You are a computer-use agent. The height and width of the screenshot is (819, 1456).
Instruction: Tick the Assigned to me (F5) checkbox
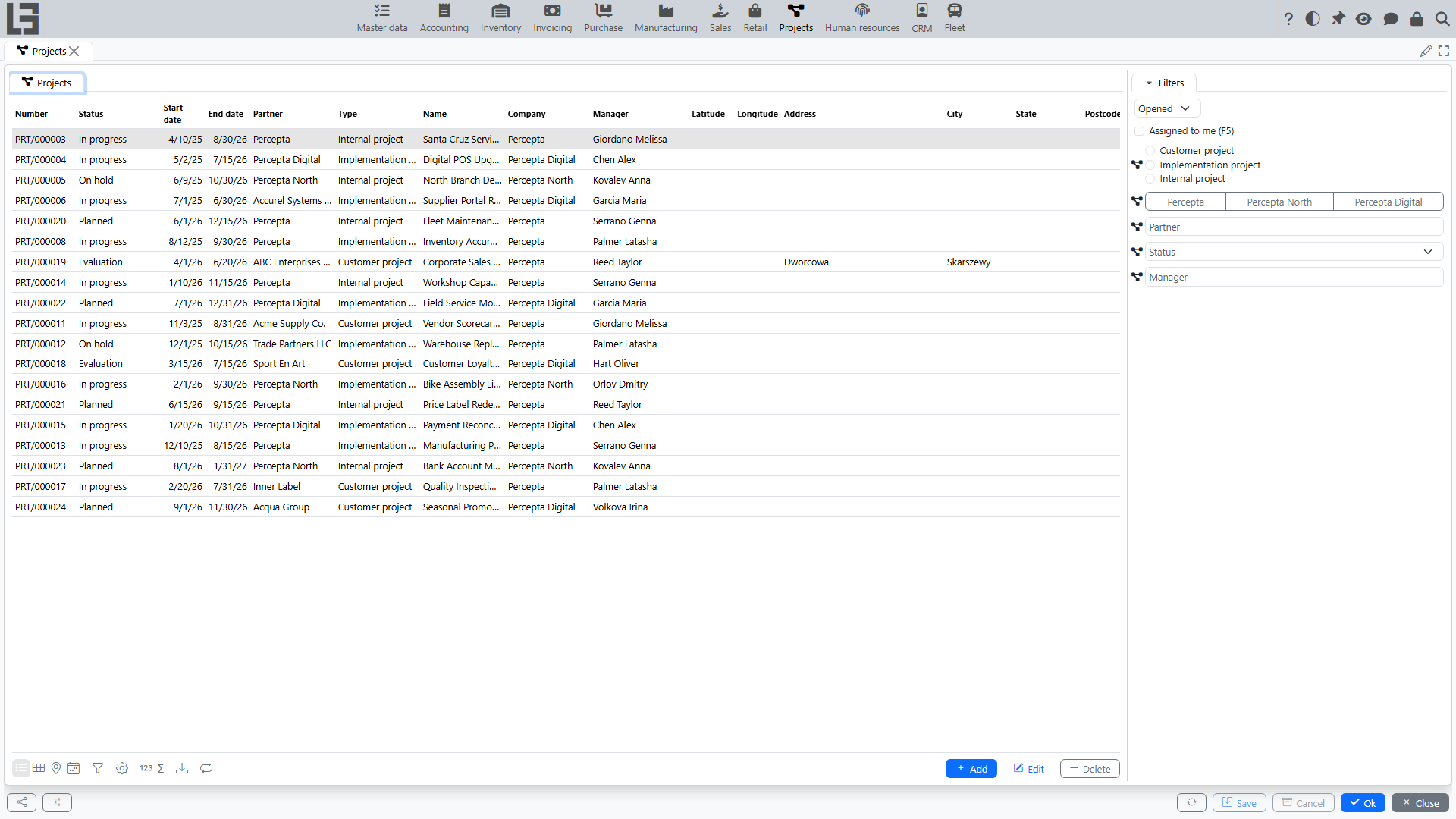(x=1139, y=131)
